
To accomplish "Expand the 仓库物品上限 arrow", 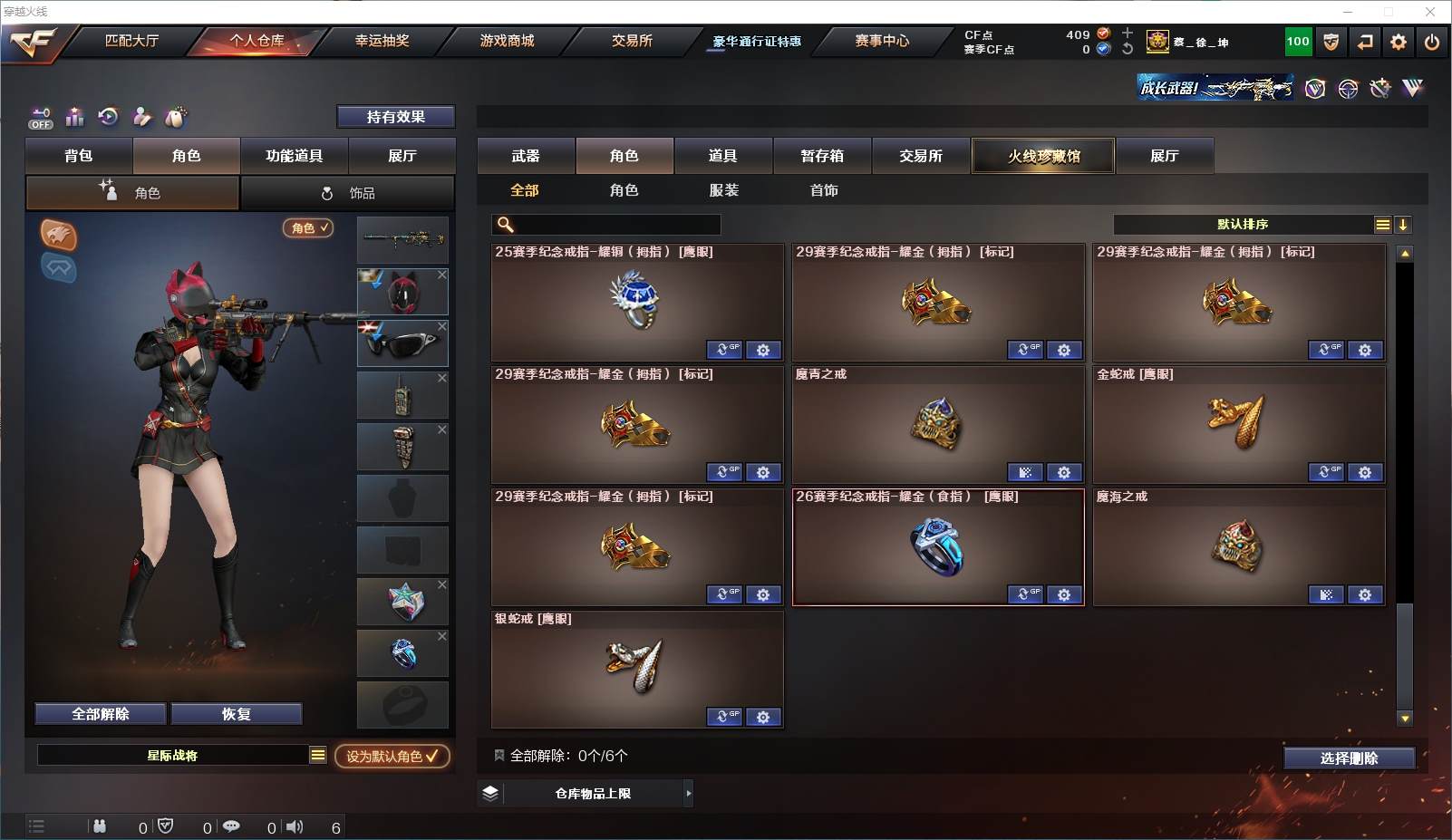I will coord(689,793).
